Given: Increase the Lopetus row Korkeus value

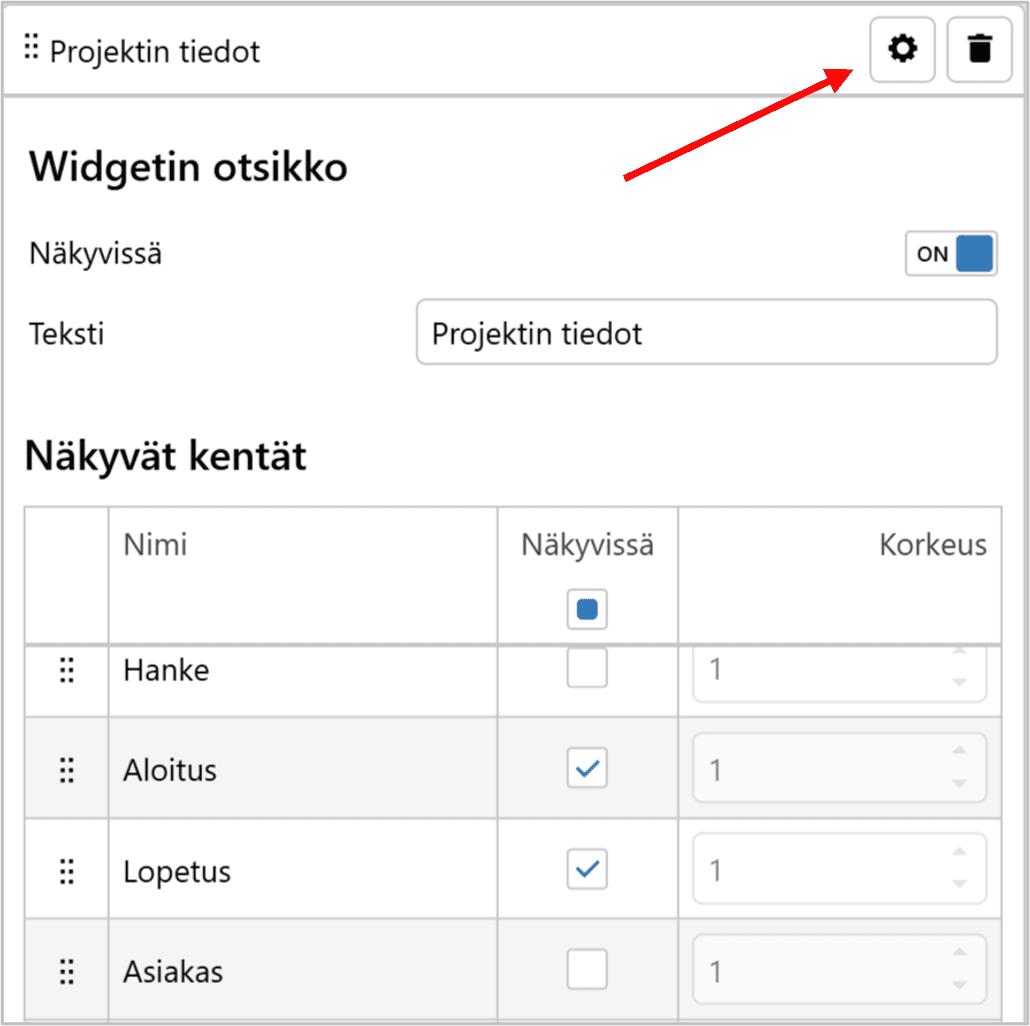Looking at the screenshot, I should pyautogui.click(x=960, y=853).
